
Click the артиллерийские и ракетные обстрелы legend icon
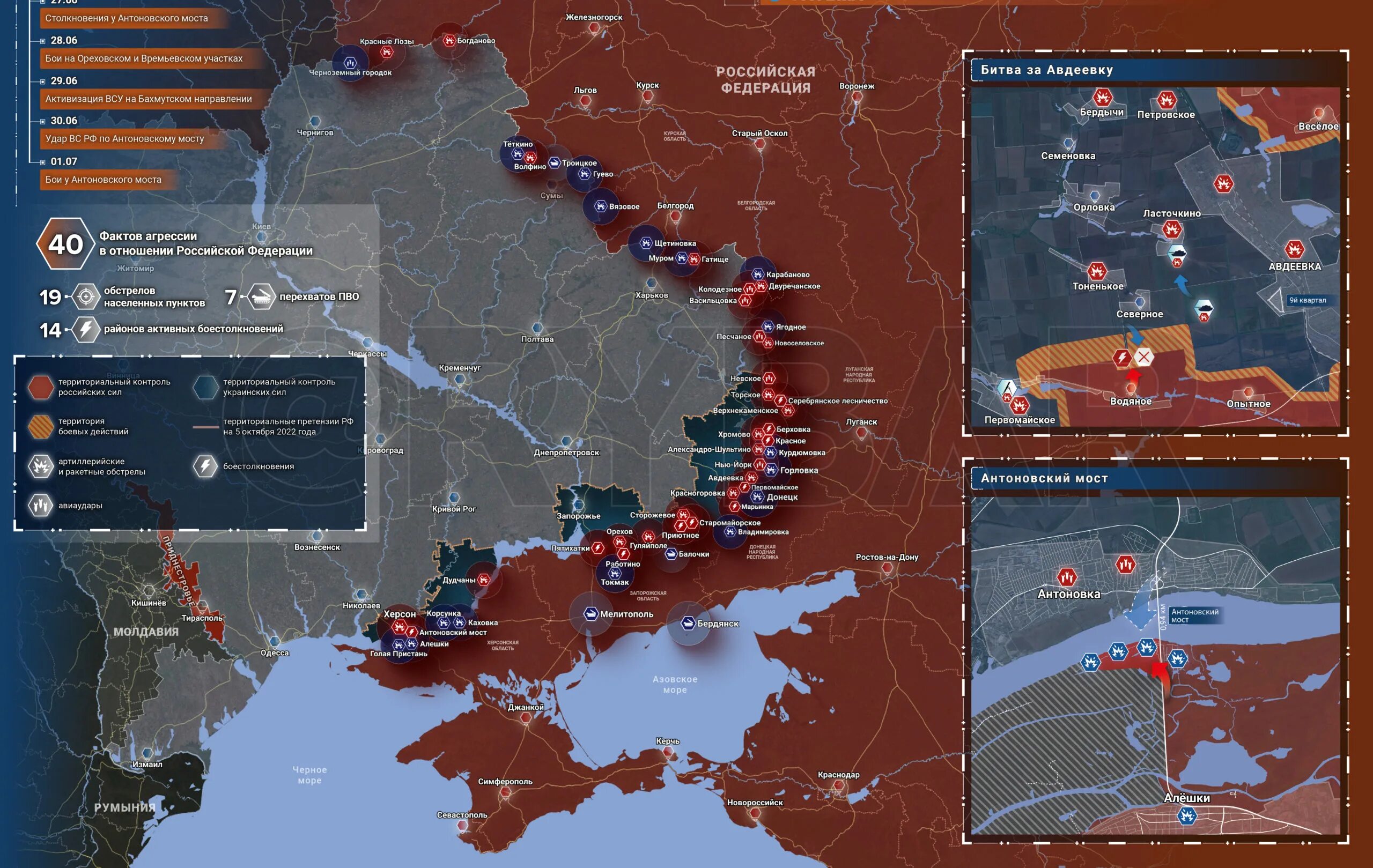40,466
